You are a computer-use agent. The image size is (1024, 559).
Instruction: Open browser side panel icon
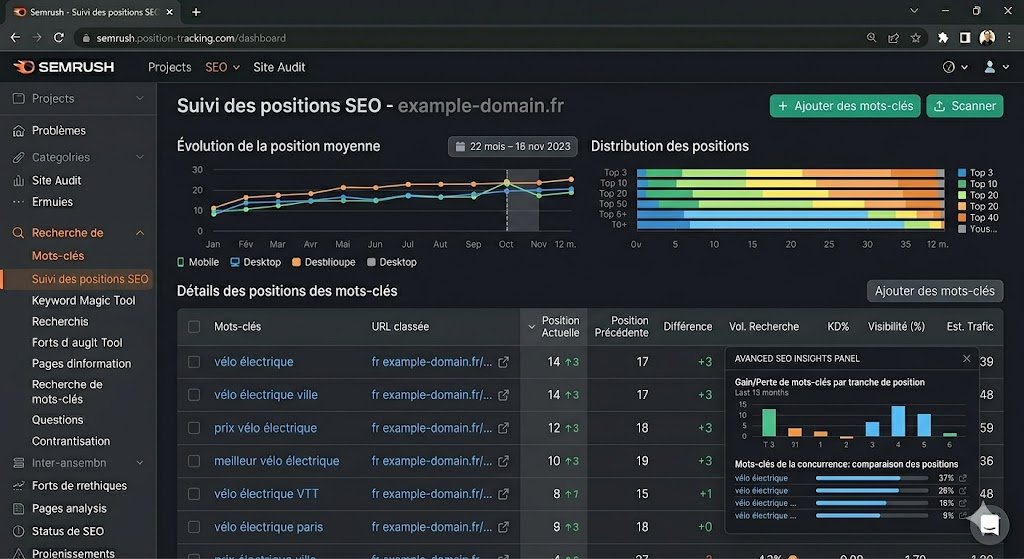965,38
